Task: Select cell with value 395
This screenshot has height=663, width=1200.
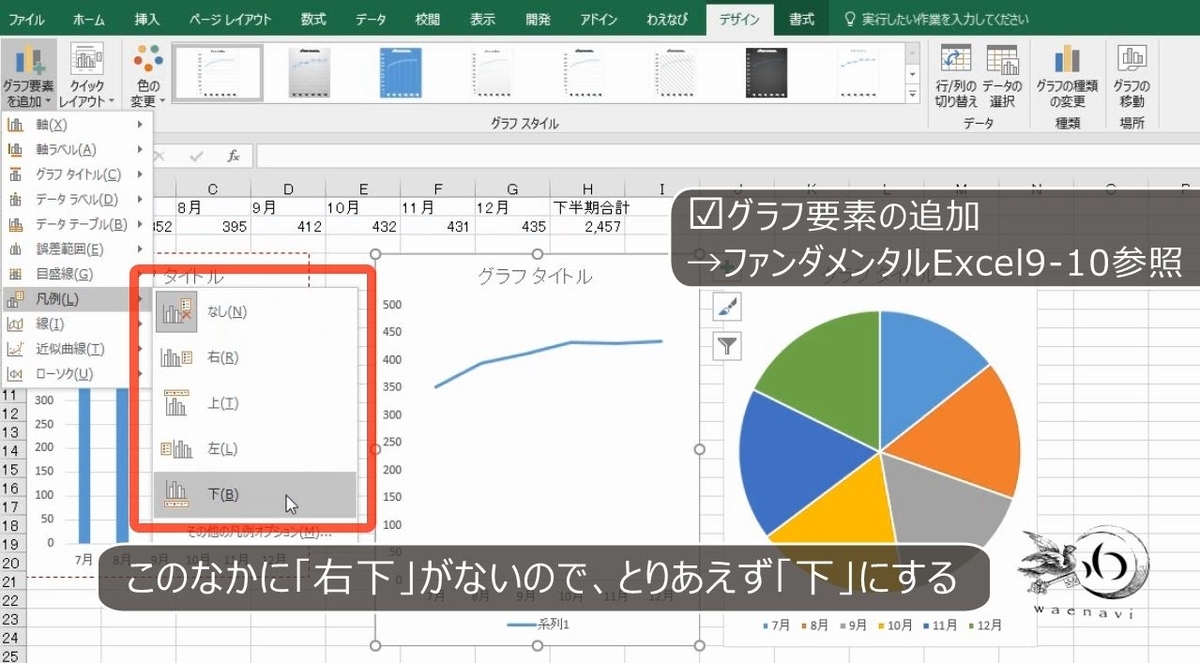Action: pos(213,227)
